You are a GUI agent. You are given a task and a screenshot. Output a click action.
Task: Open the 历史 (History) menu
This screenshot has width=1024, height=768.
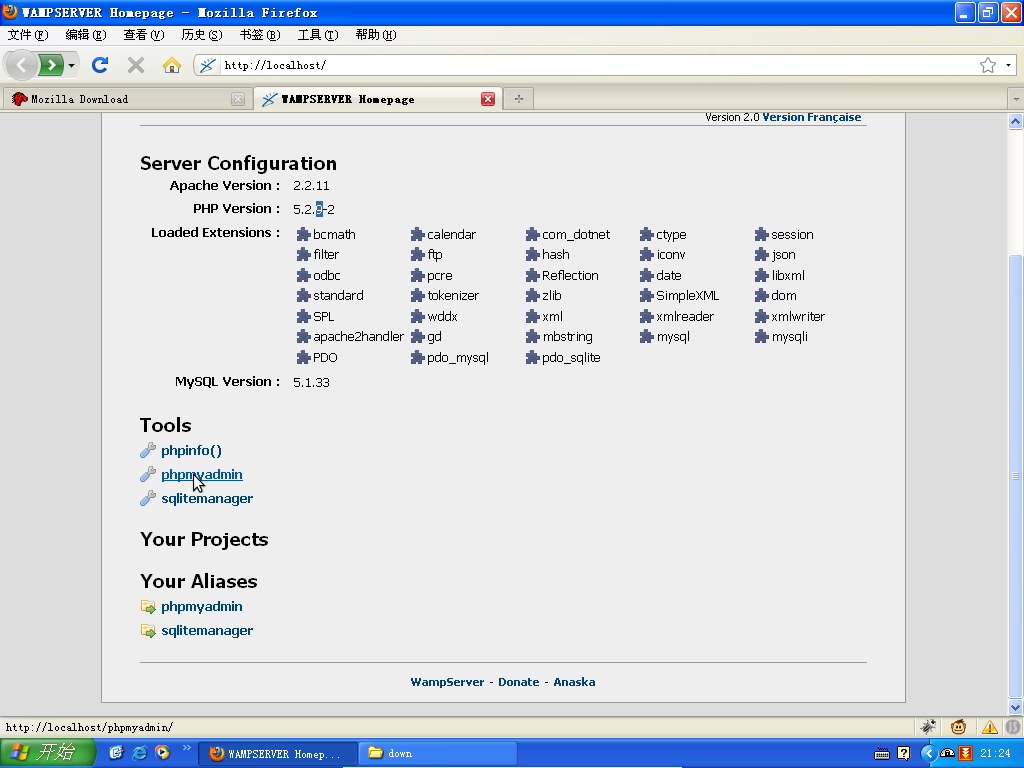tap(202, 35)
